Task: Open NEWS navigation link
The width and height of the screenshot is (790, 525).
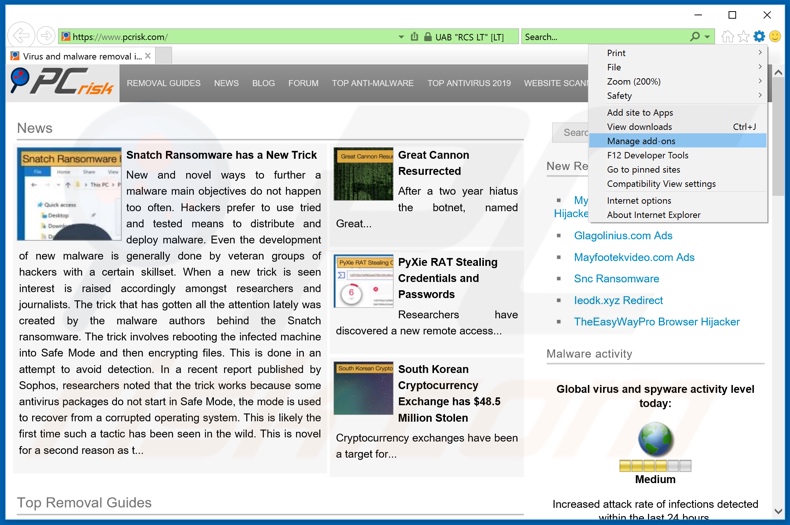Action: coord(226,83)
